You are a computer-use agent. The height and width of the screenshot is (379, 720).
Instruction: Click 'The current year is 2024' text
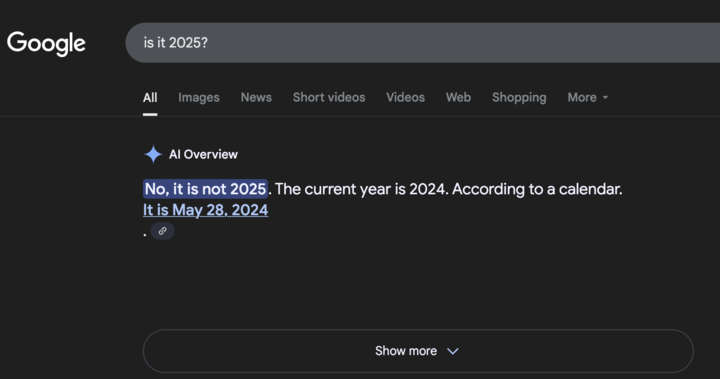pos(361,189)
